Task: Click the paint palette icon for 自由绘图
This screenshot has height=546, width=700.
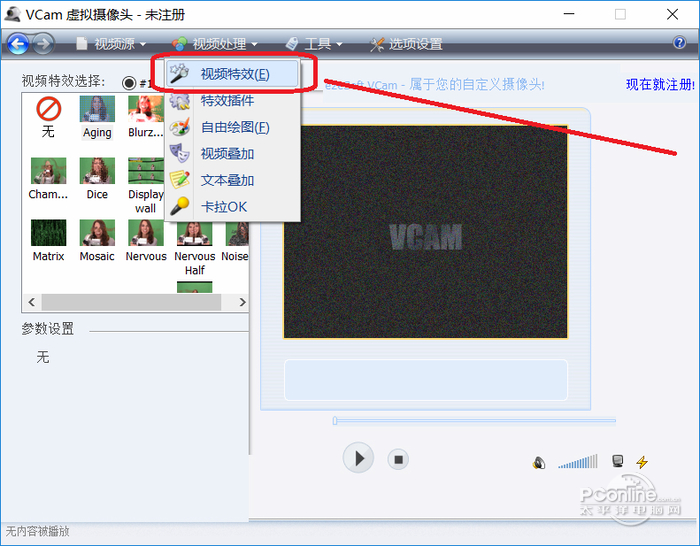Action: (x=179, y=127)
